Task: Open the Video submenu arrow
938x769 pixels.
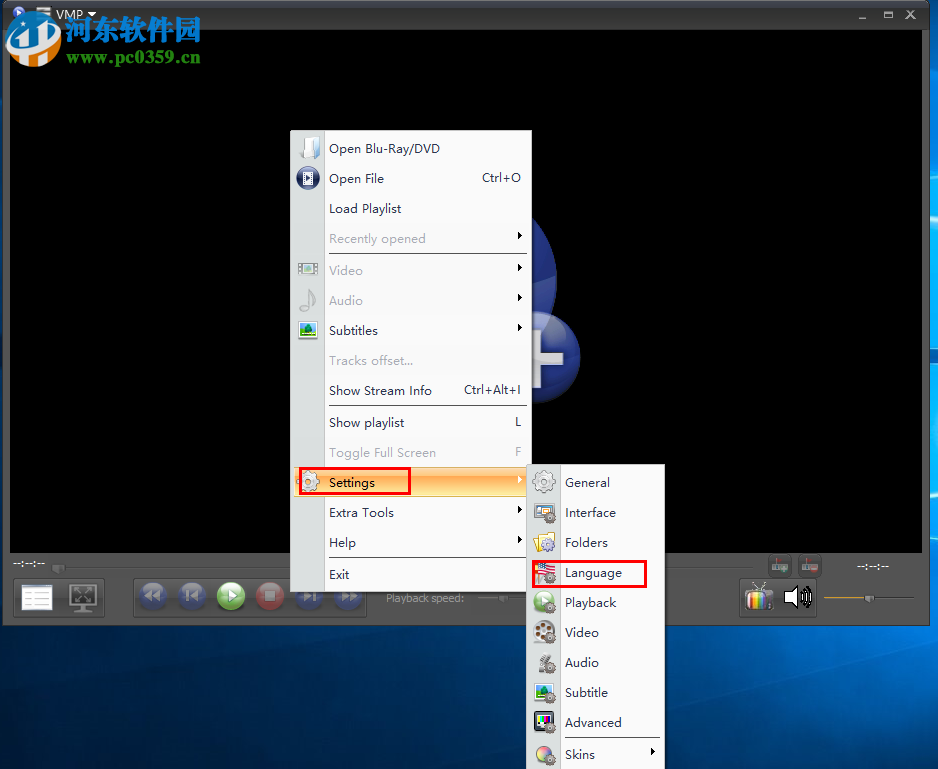Action: [x=519, y=270]
